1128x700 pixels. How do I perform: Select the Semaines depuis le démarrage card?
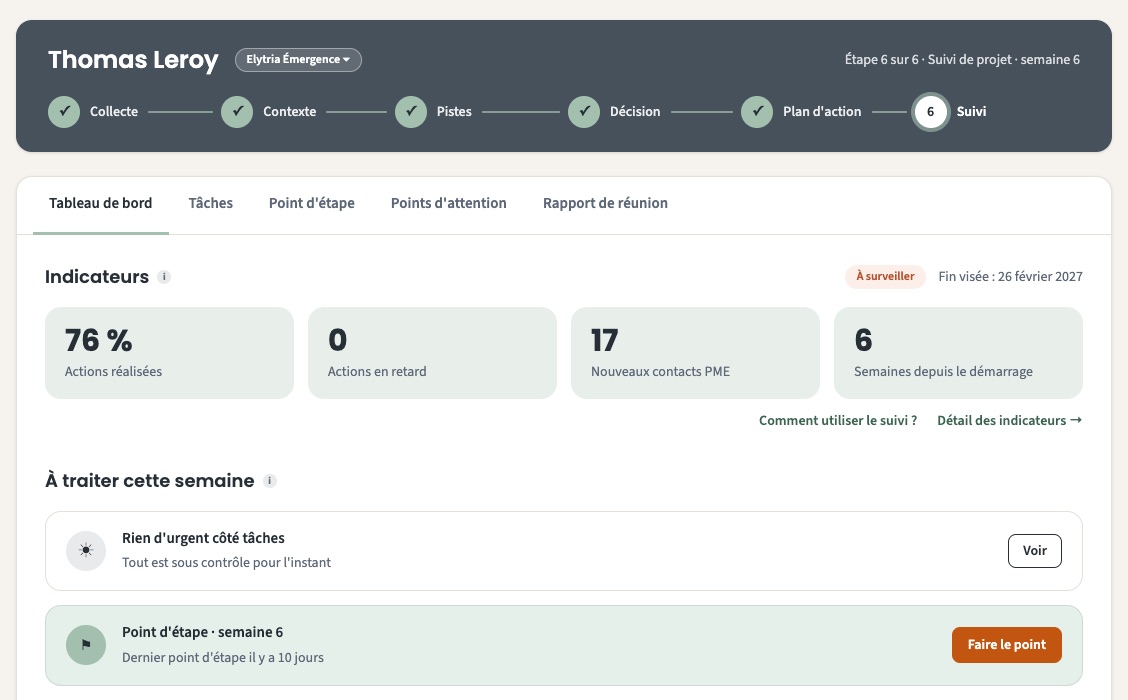pyautogui.click(x=958, y=353)
